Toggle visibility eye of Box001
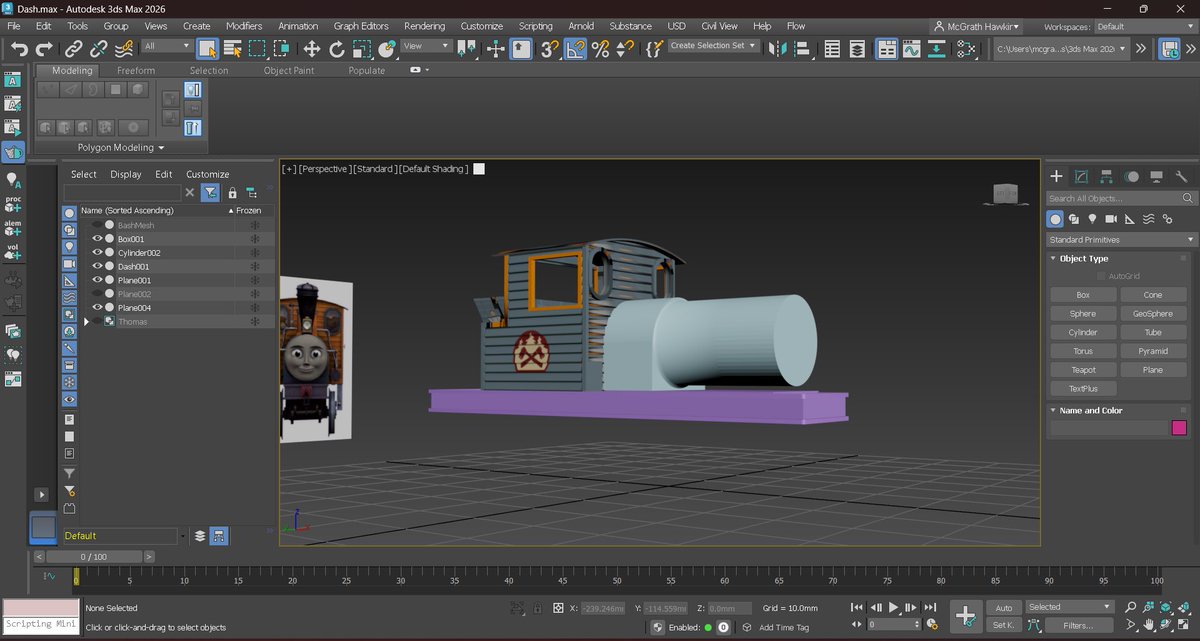 click(98, 239)
